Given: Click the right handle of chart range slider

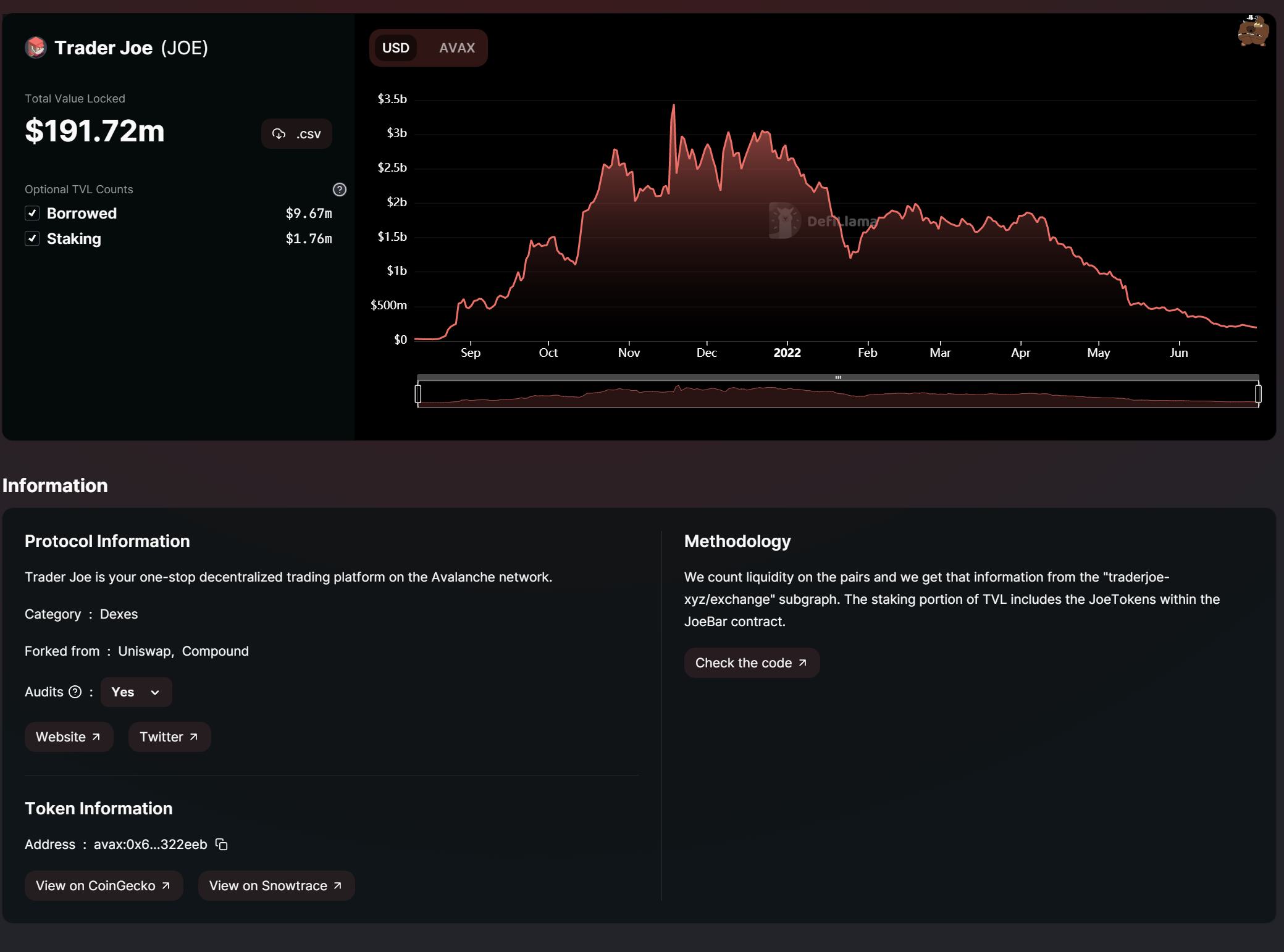Looking at the screenshot, I should 1258,393.
